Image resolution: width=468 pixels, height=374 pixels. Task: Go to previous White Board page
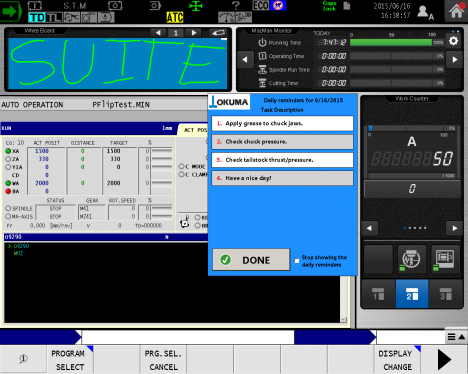click(158, 33)
